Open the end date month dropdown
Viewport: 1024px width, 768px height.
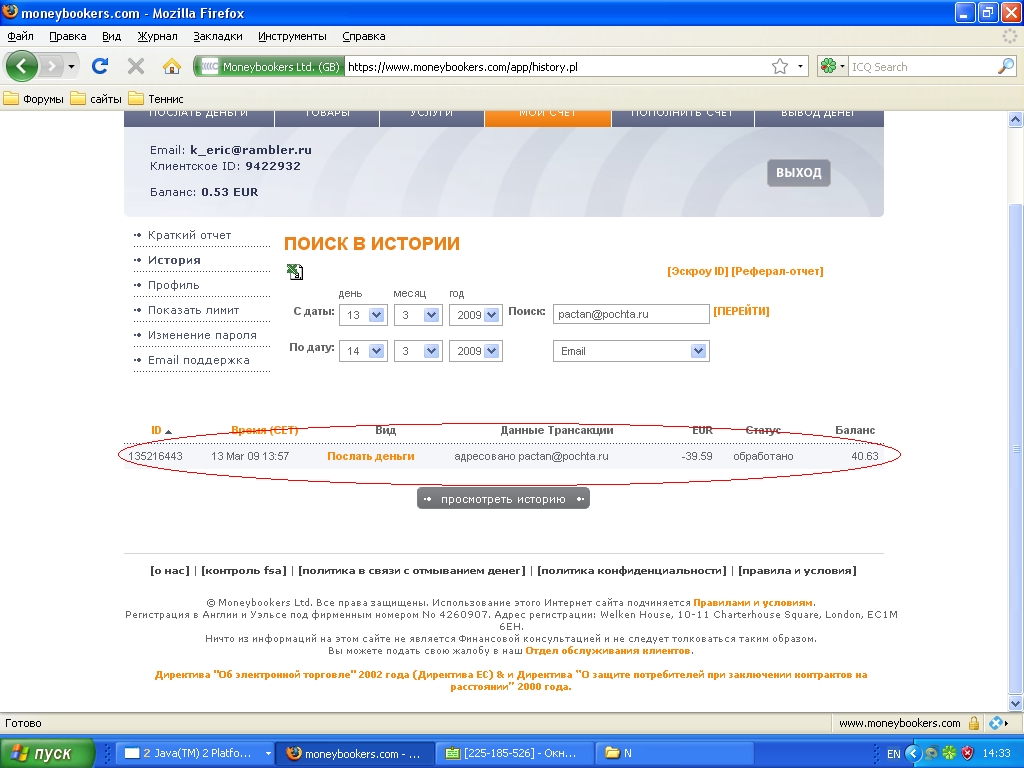pyautogui.click(x=432, y=351)
